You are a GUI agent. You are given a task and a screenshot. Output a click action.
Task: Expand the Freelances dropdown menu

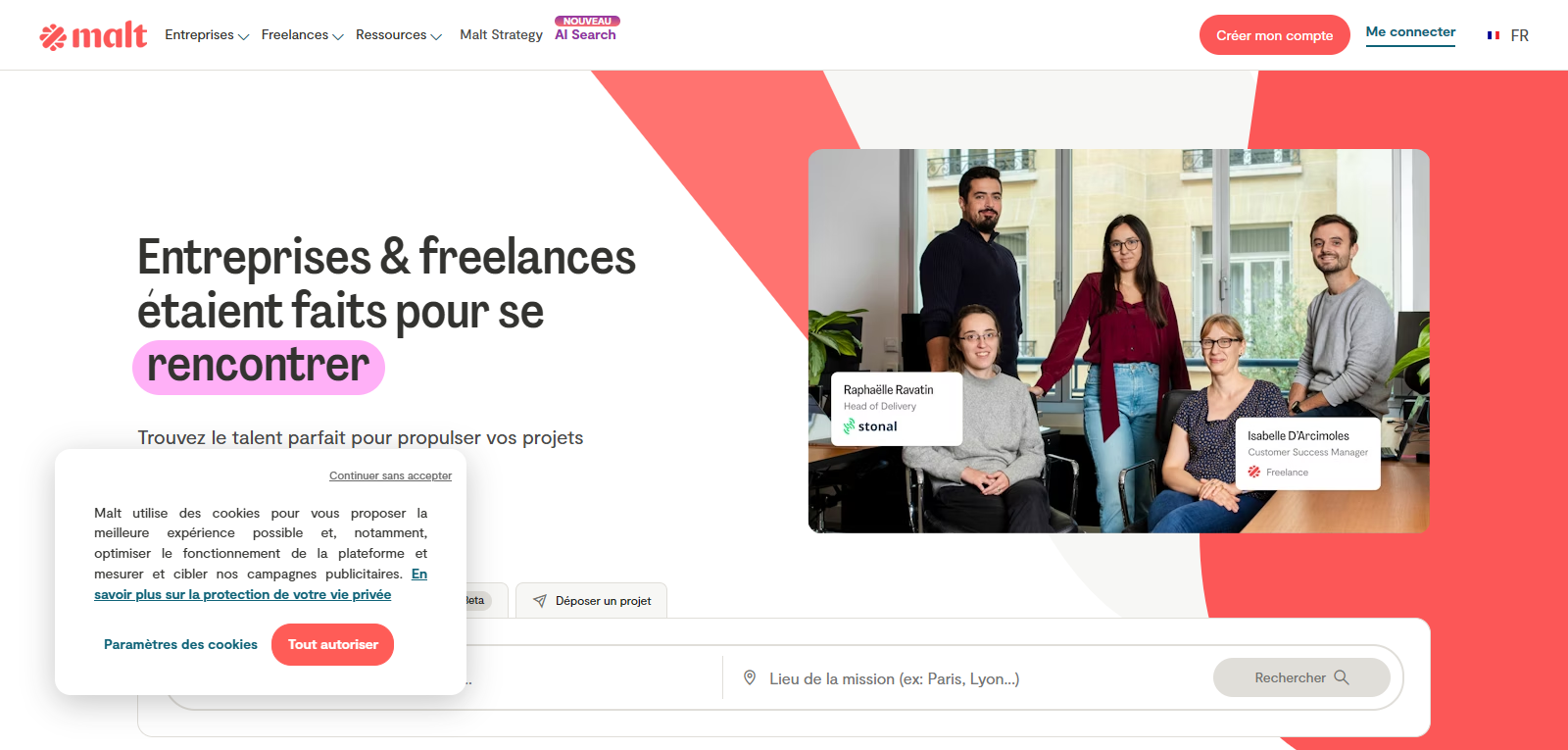pos(302,35)
